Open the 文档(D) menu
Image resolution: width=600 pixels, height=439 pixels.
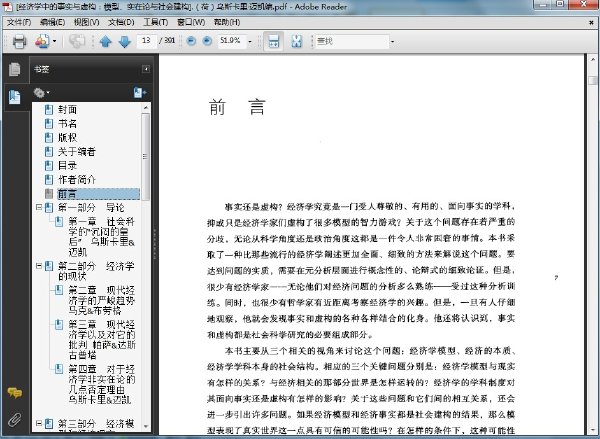(121, 22)
